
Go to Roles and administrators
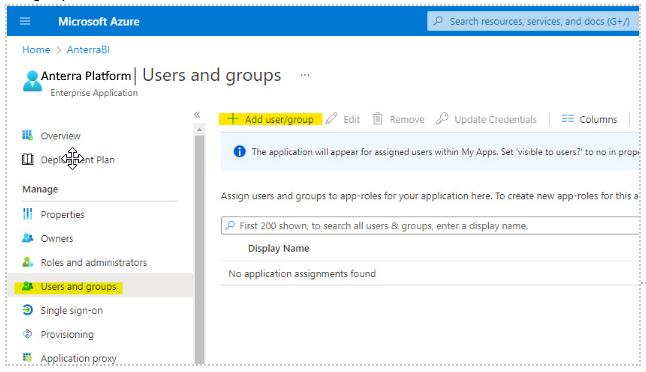click(x=84, y=262)
